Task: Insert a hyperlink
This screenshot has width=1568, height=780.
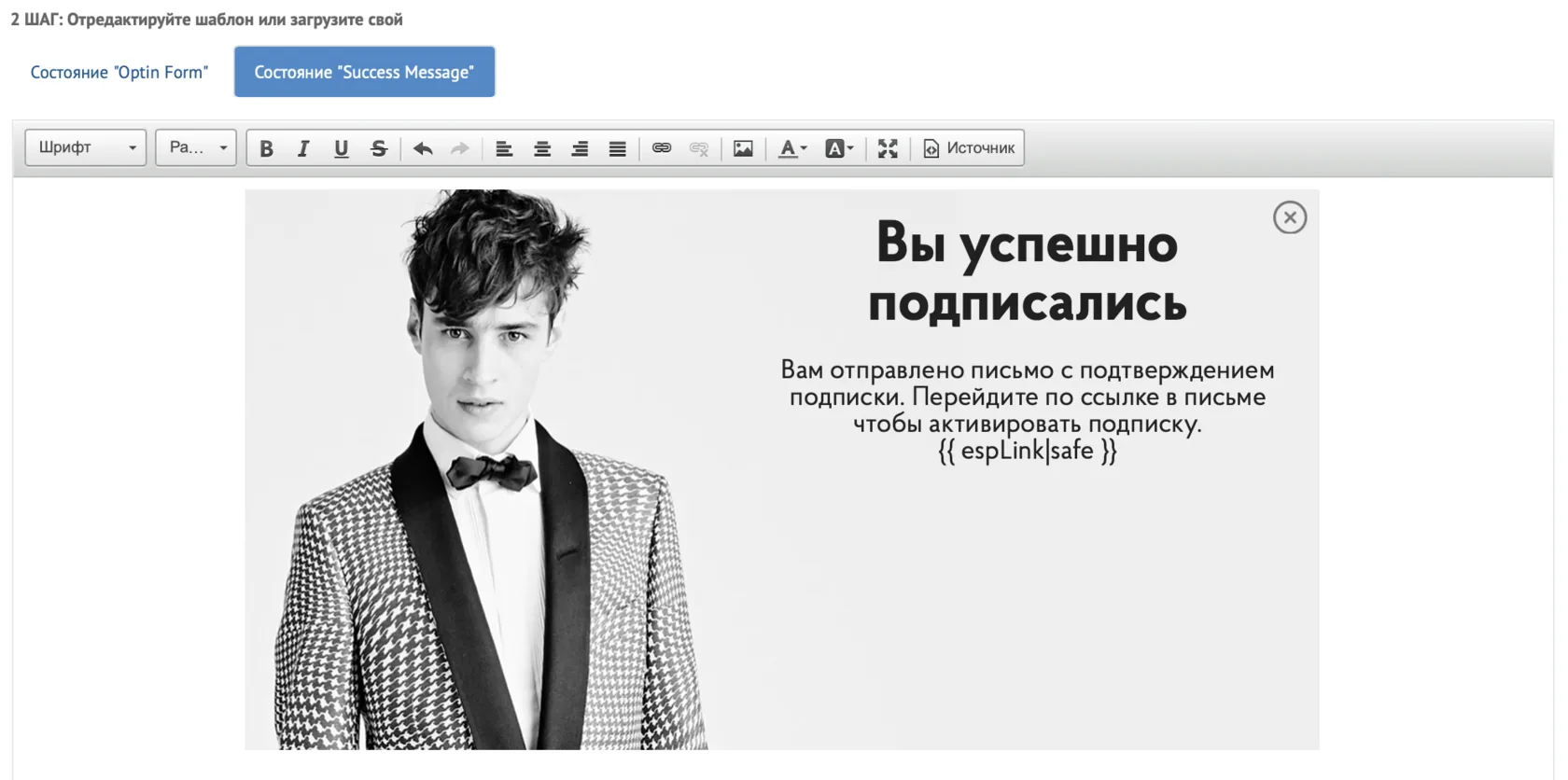Action: point(662,148)
